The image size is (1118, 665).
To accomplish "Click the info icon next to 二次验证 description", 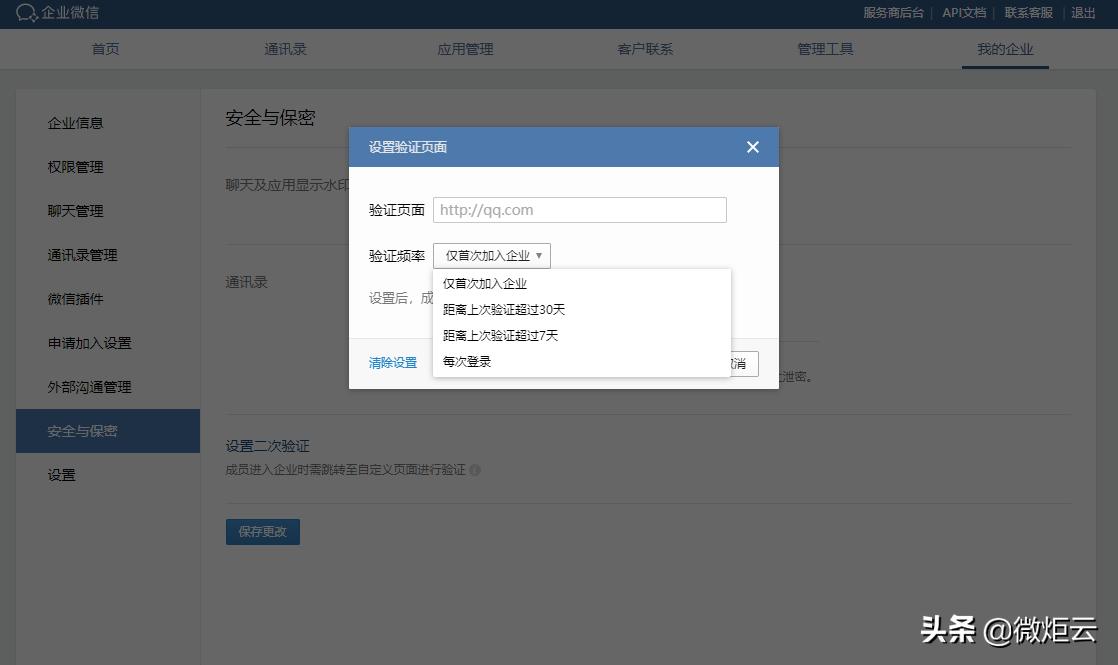I will 478,469.
